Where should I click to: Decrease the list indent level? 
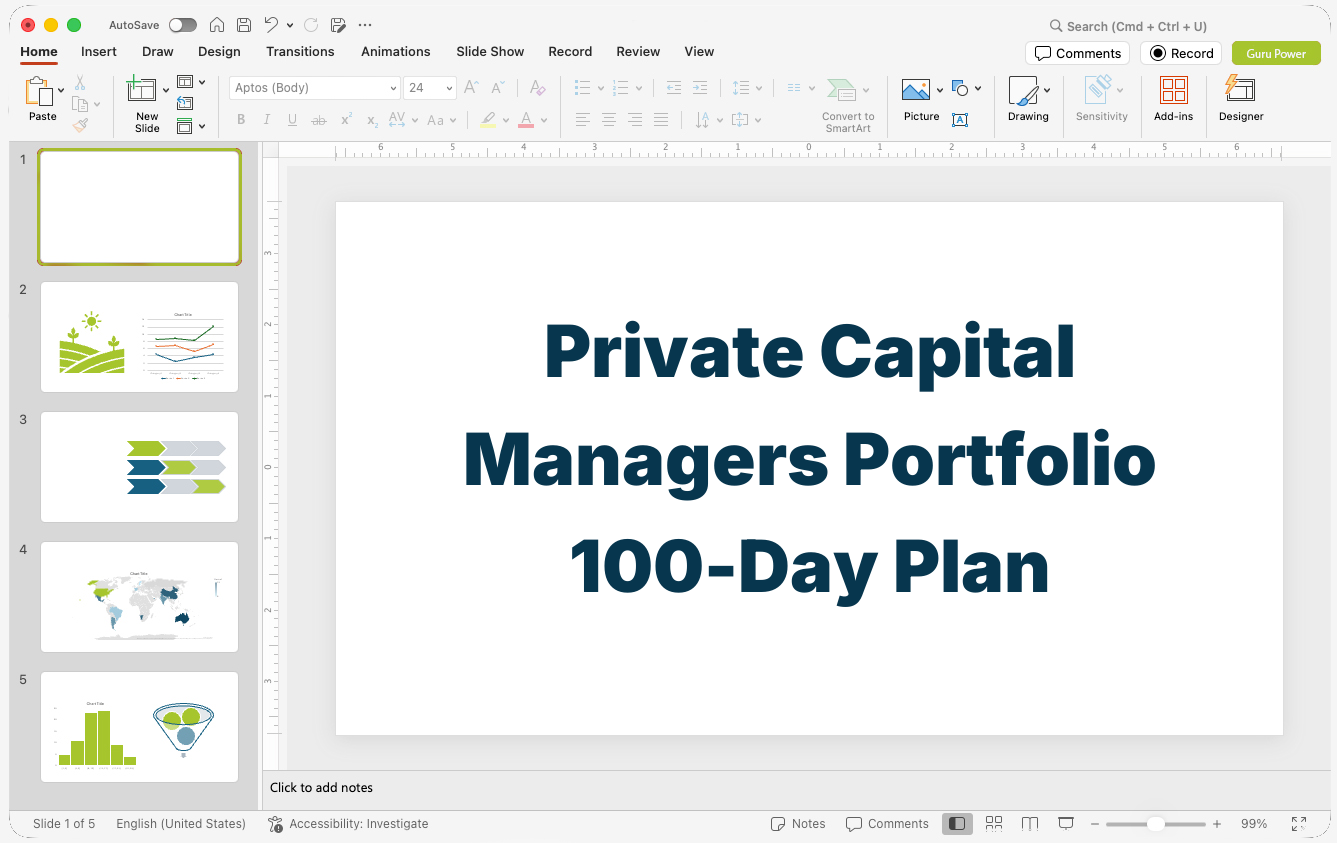[674, 88]
